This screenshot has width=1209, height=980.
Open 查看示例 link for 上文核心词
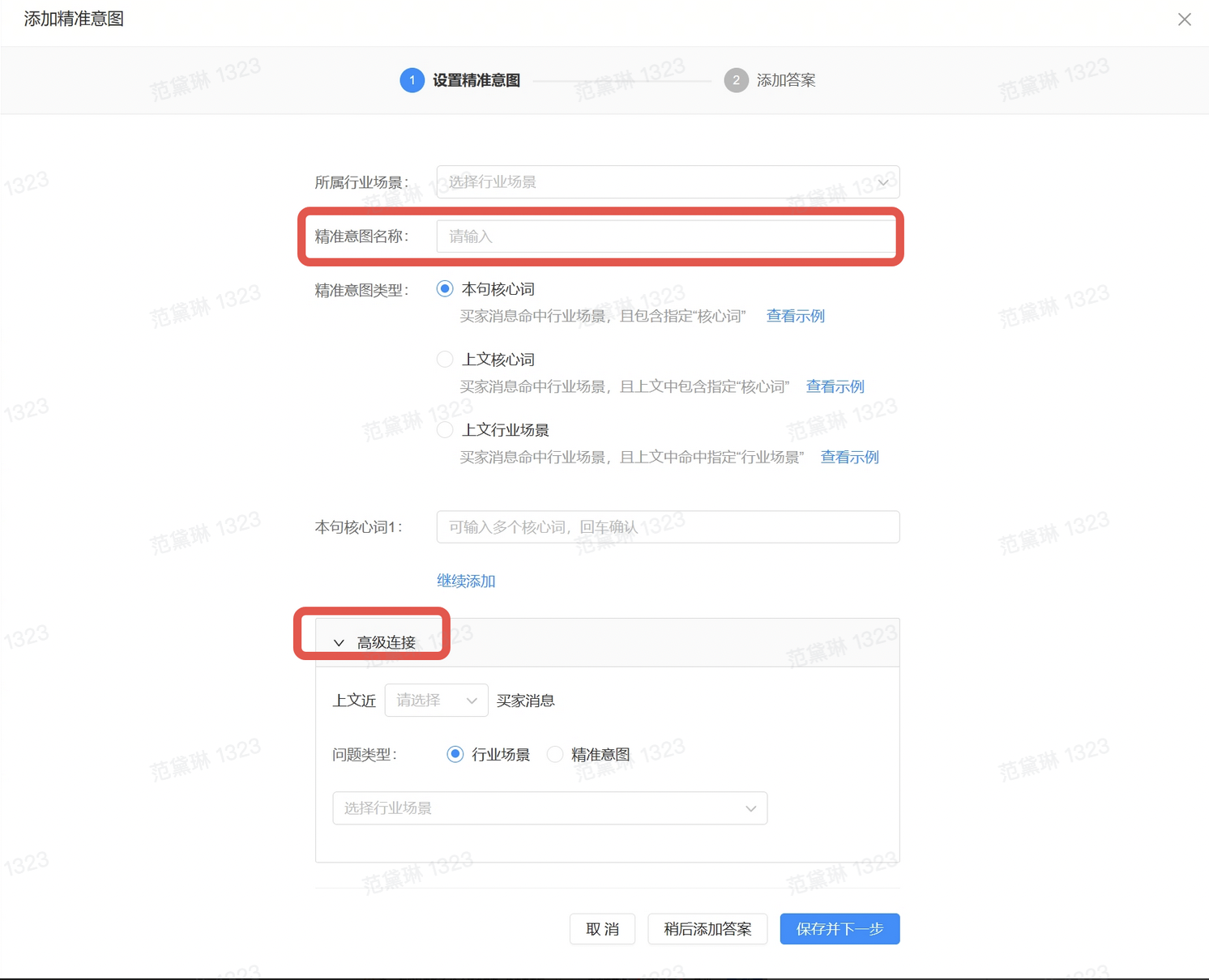click(x=835, y=386)
